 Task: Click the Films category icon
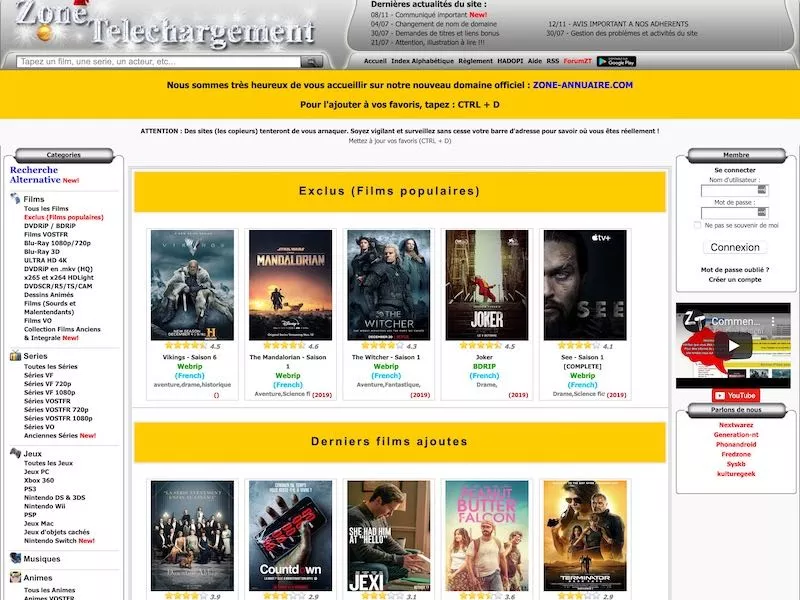pyautogui.click(x=15, y=198)
